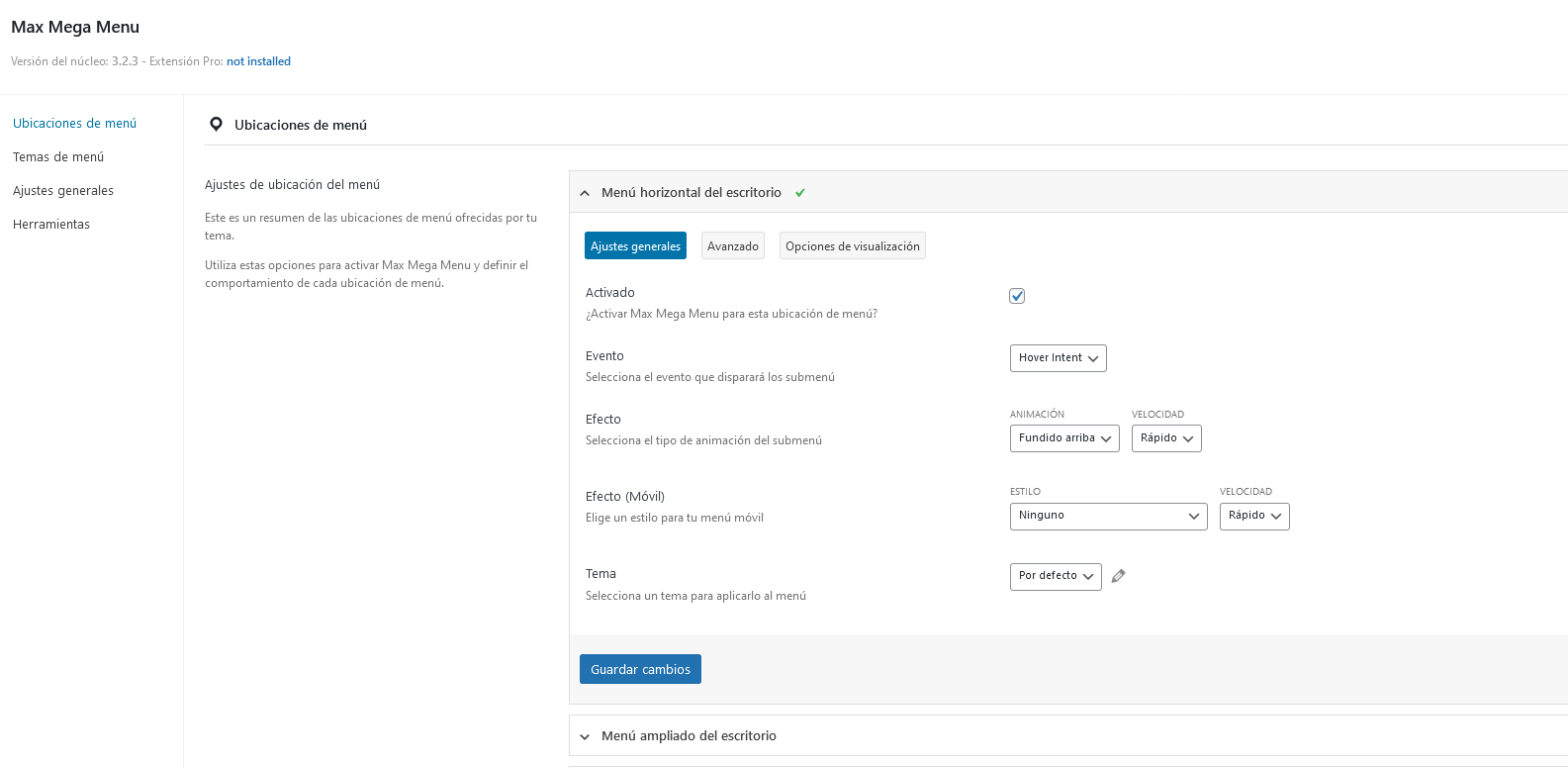The height and width of the screenshot is (768, 1568).
Task: Click the green checkmark status icon
Action: (800, 193)
